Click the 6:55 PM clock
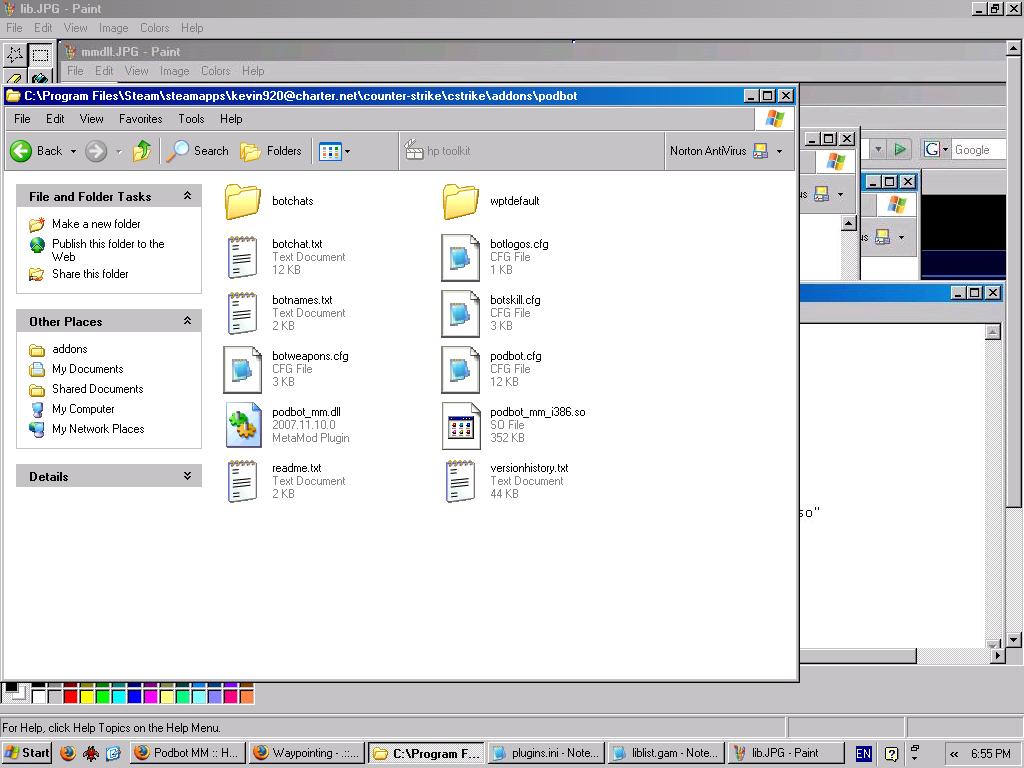 (x=991, y=754)
